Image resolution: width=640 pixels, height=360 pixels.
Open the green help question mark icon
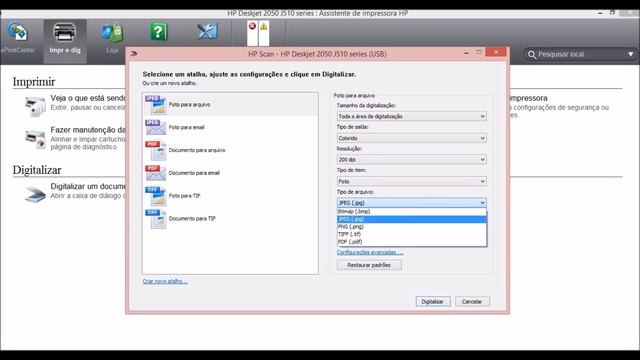click(159, 31)
